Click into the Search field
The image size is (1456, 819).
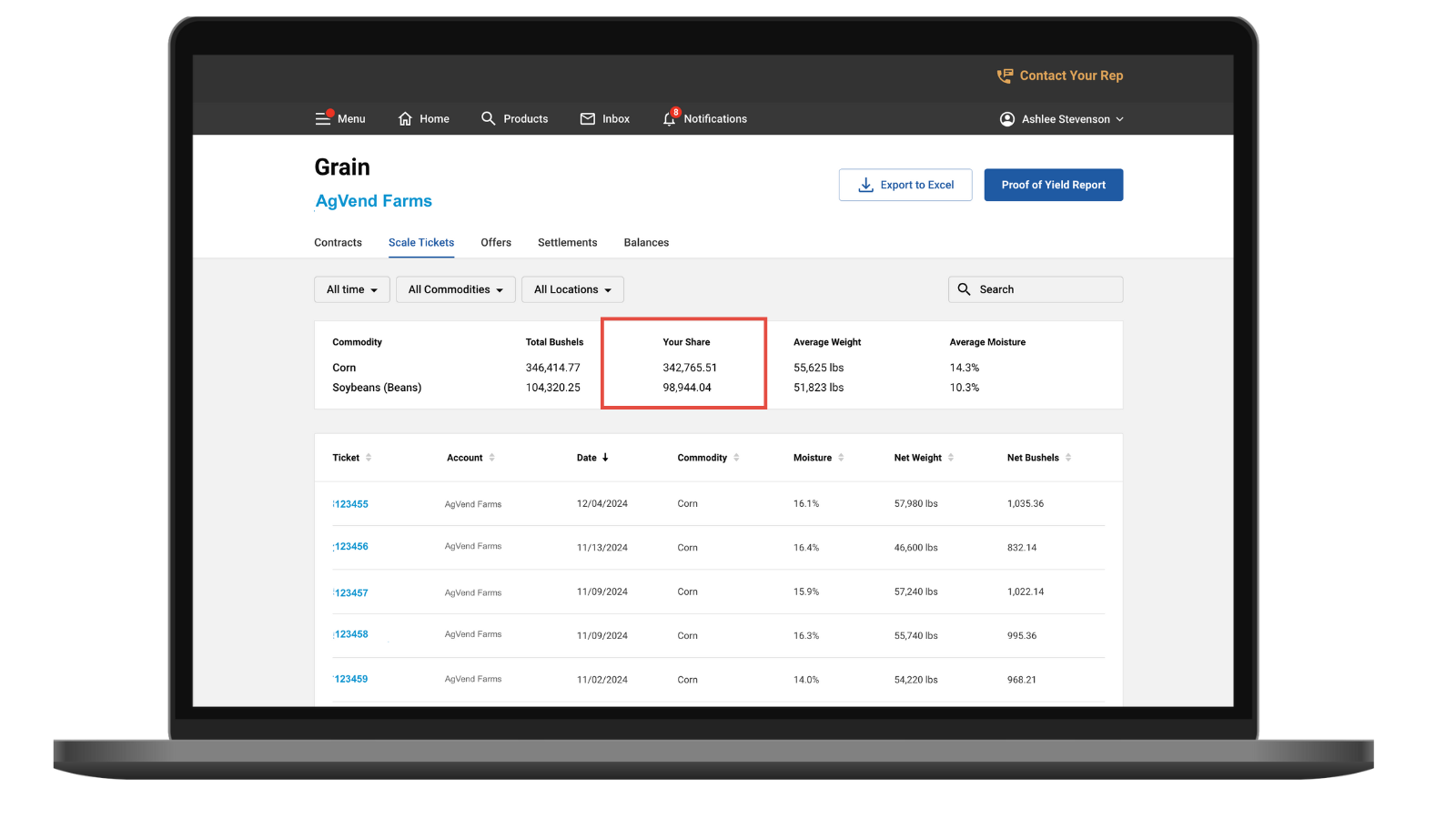[1036, 289]
